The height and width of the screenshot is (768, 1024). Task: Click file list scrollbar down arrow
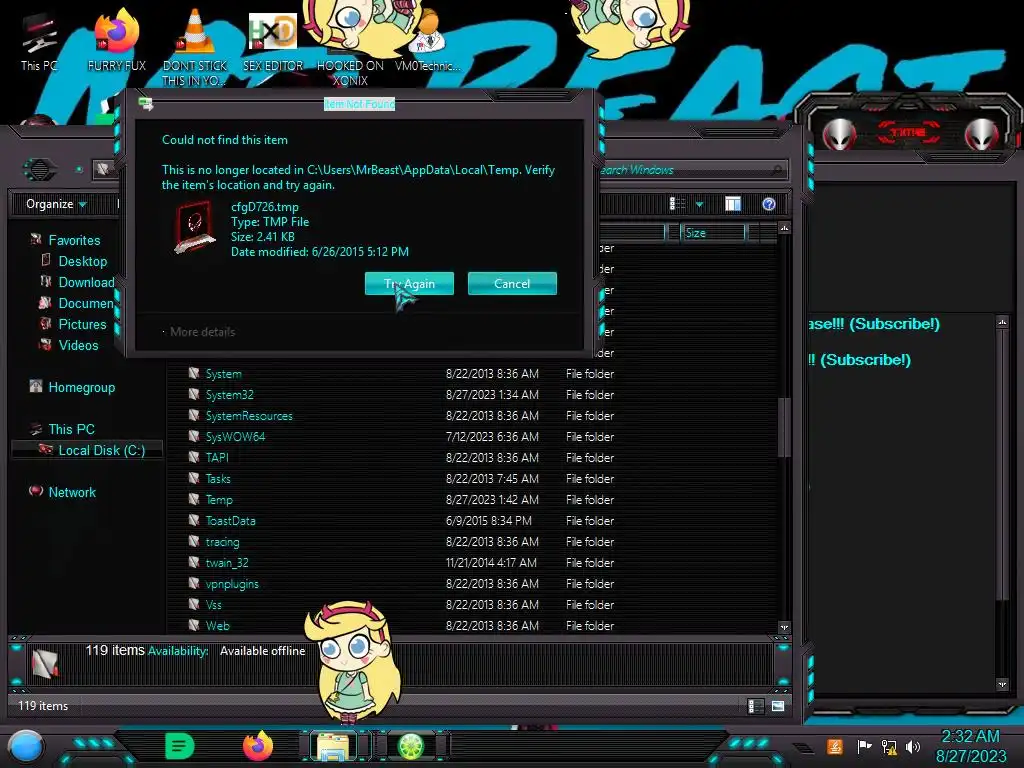tap(784, 627)
